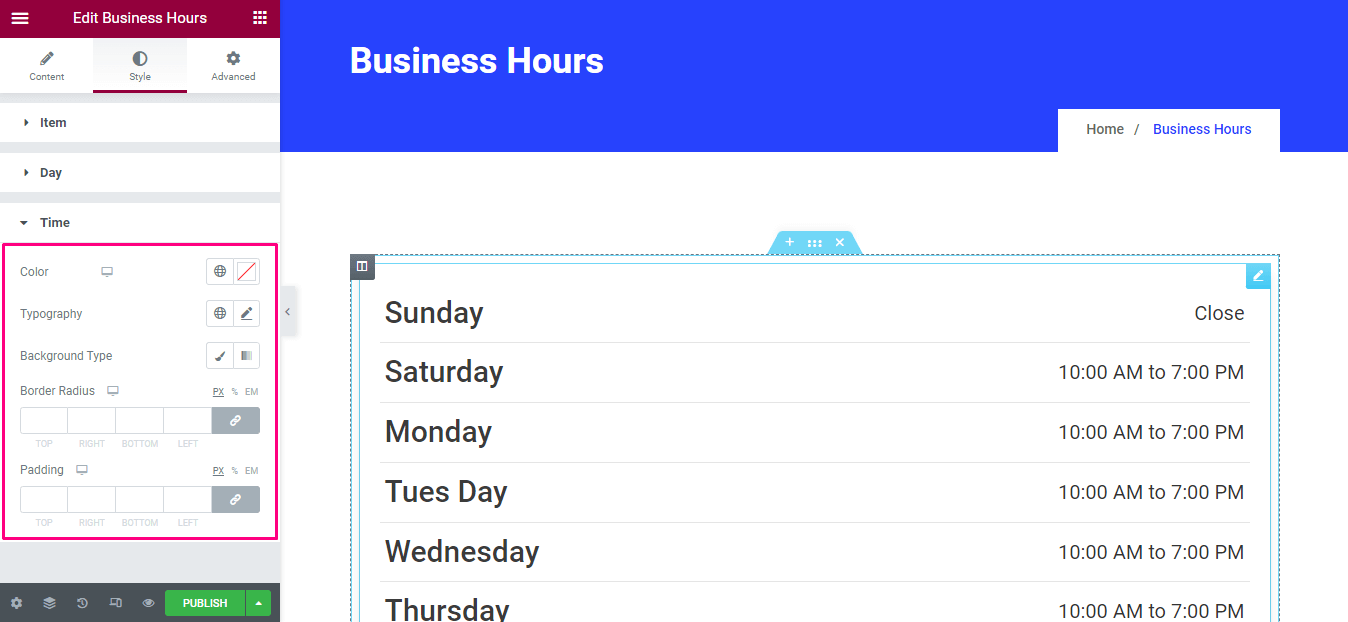Toggle linked values for Border Radius
The height and width of the screenshot is (622, 1348).
(236, 421)
